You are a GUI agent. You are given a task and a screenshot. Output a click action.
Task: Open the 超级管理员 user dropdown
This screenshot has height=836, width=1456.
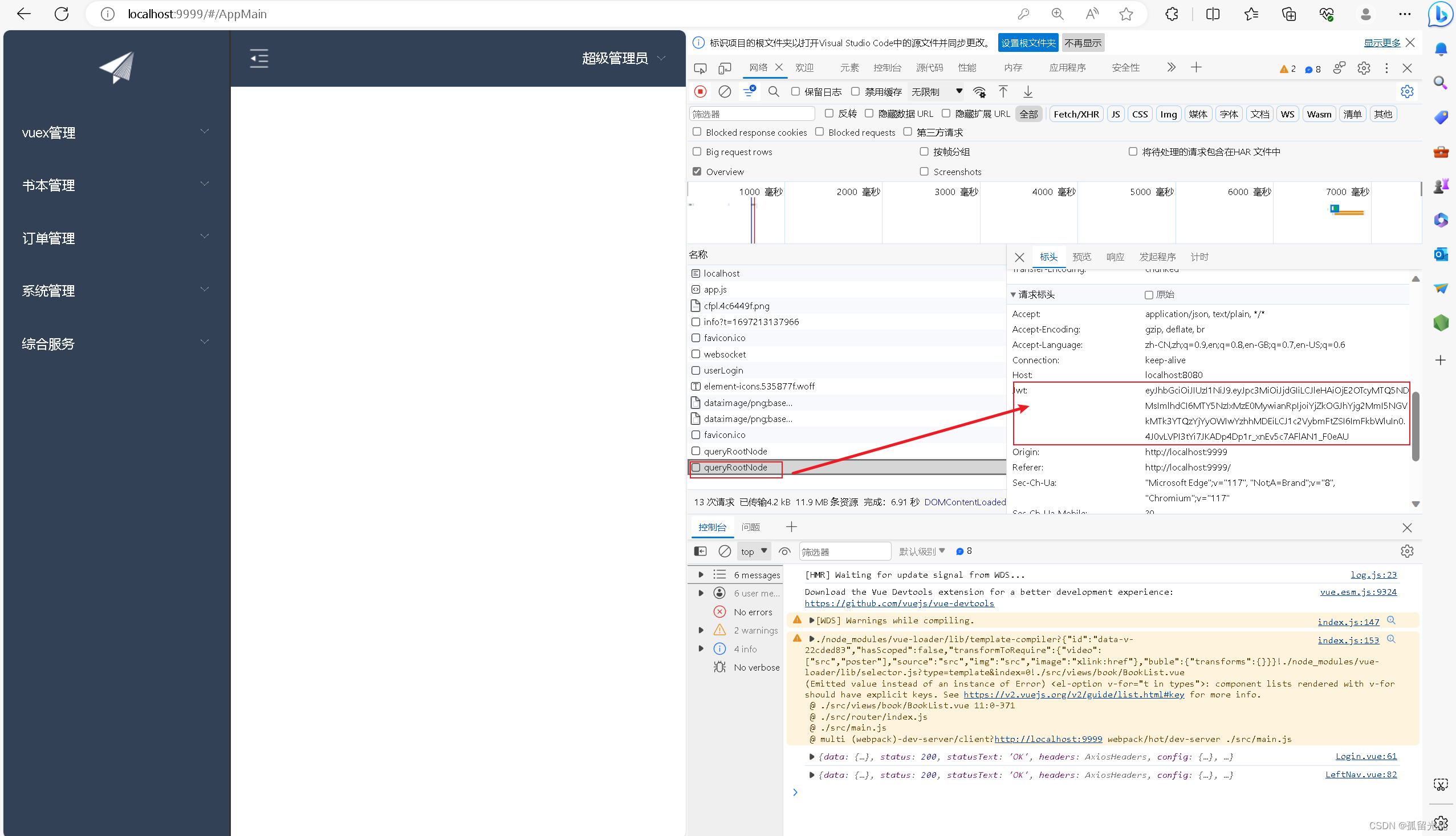[623, 58]
